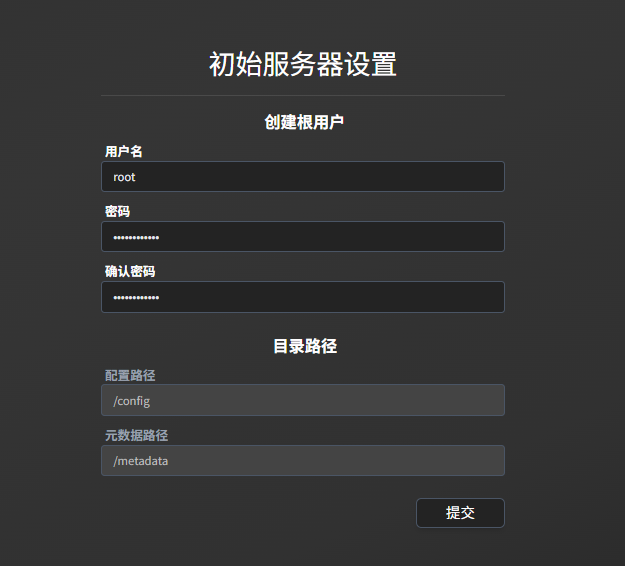
Task: Click the "/metadata" path text
Action: pos(140,461)
